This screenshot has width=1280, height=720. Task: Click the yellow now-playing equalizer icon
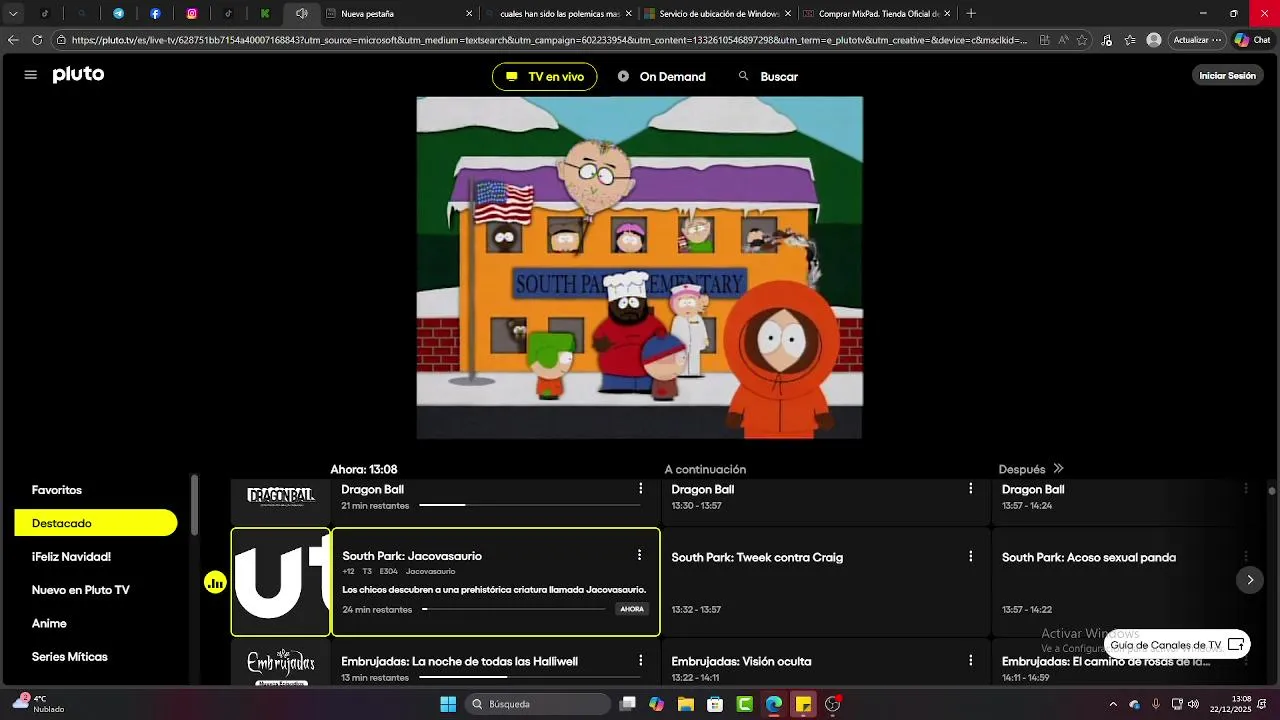(215, 583)
